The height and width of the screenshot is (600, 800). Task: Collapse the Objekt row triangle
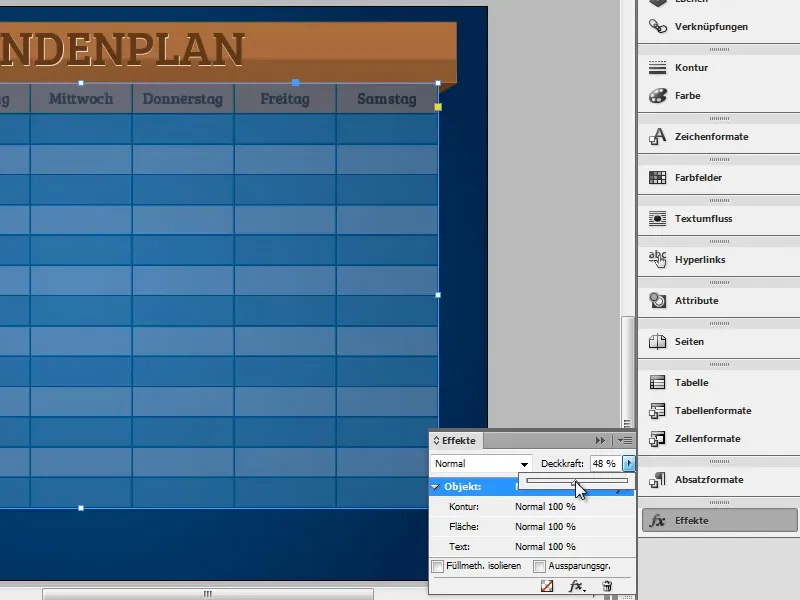pyautogui.click(x=435, y=487)
